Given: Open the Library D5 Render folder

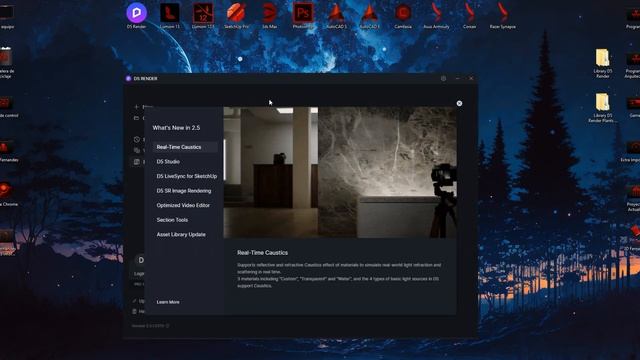Looking at the screenshot, I should [603, 63].
